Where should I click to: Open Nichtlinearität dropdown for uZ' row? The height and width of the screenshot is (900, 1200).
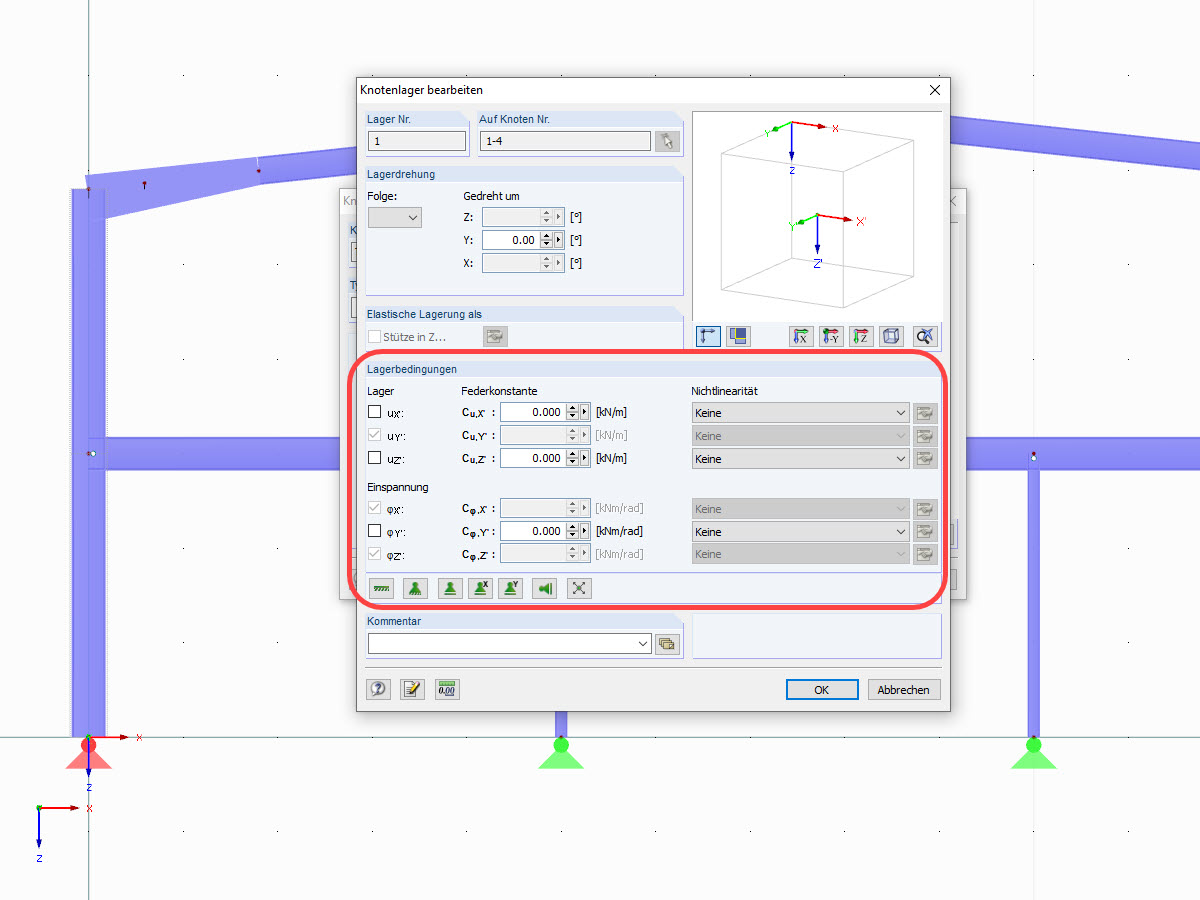(801, 459)
